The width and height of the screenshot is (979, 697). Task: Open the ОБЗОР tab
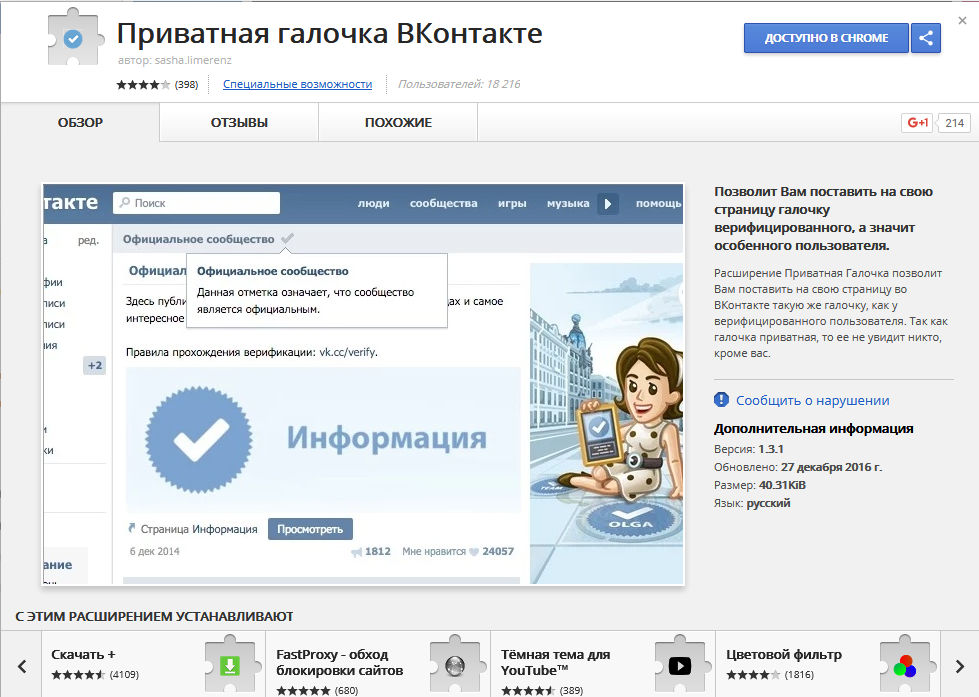80,122
